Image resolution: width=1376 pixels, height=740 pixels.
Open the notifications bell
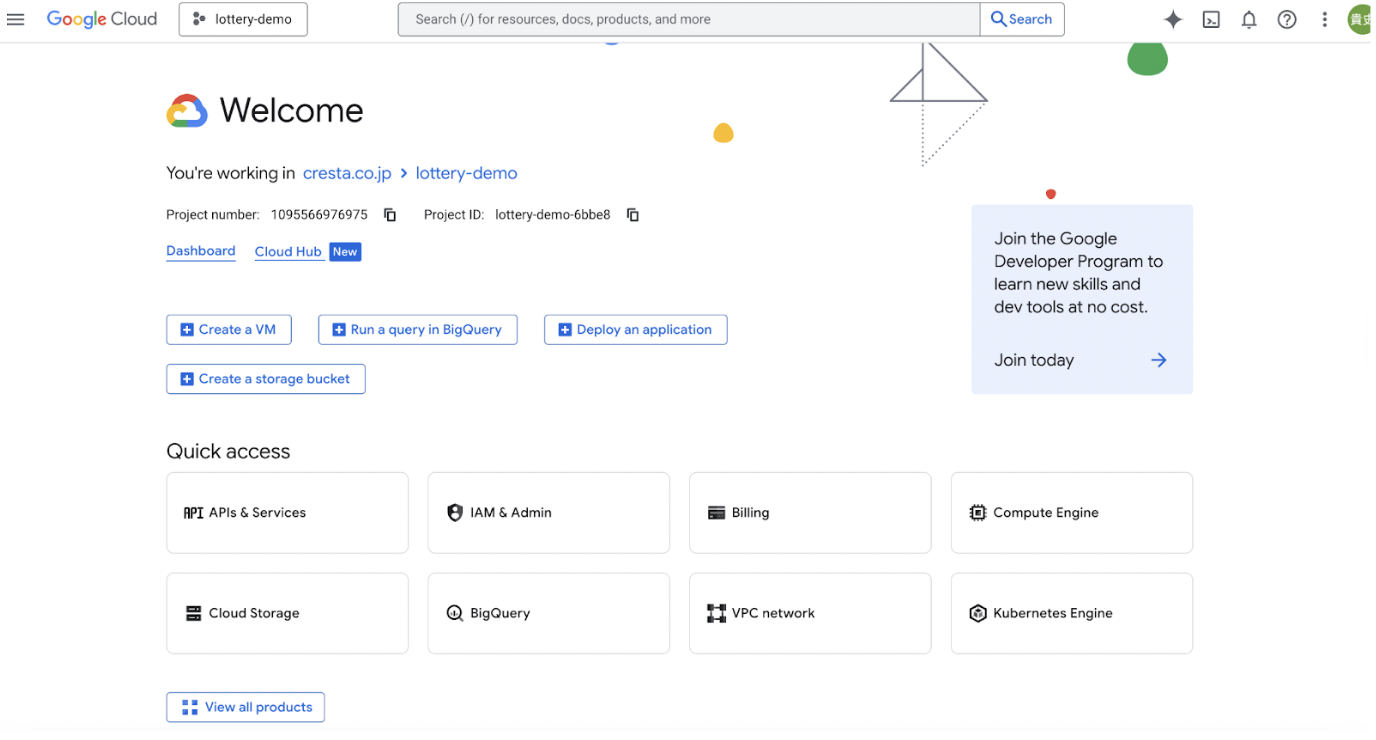[1249, 19]
